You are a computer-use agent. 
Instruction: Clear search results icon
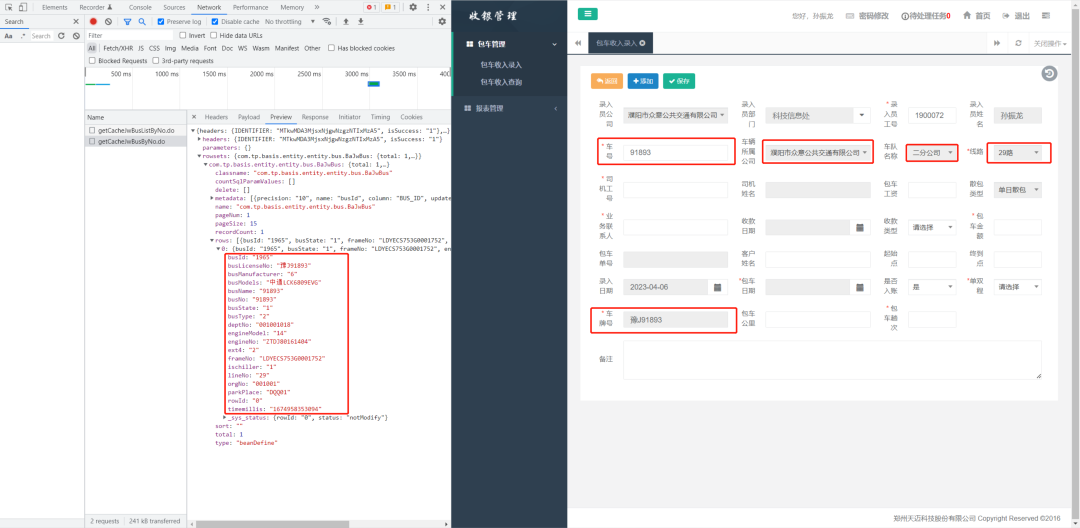(x=74, y=35)
